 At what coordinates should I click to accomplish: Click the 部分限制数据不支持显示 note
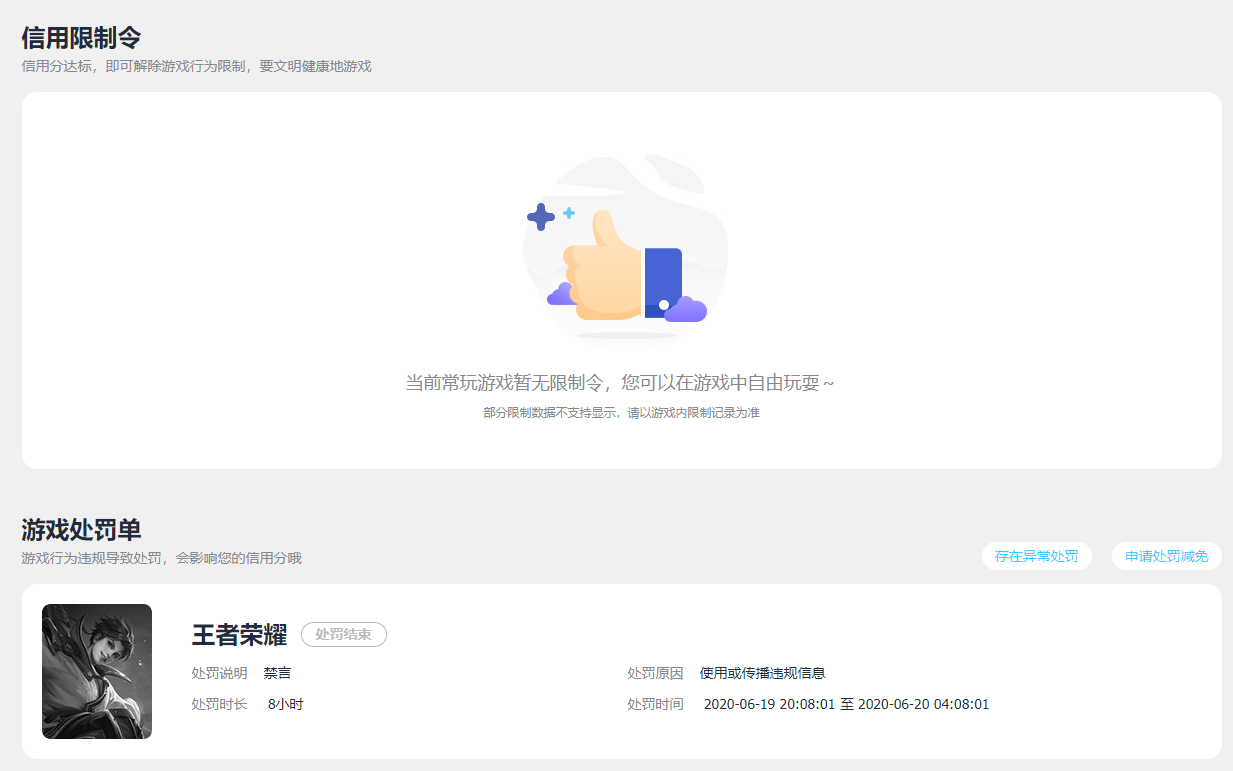pos(621,412)
